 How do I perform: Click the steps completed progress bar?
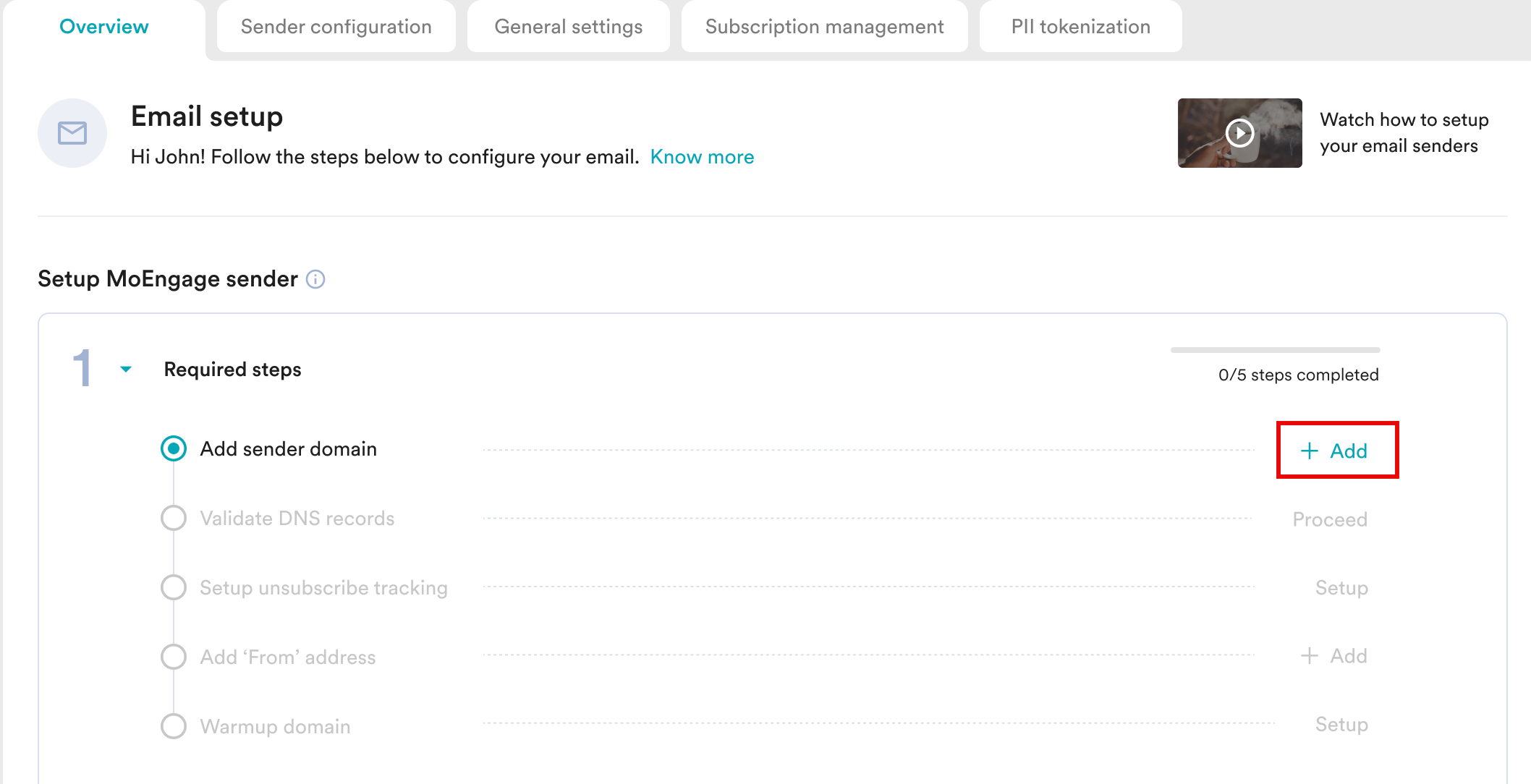pos(1275,350)
